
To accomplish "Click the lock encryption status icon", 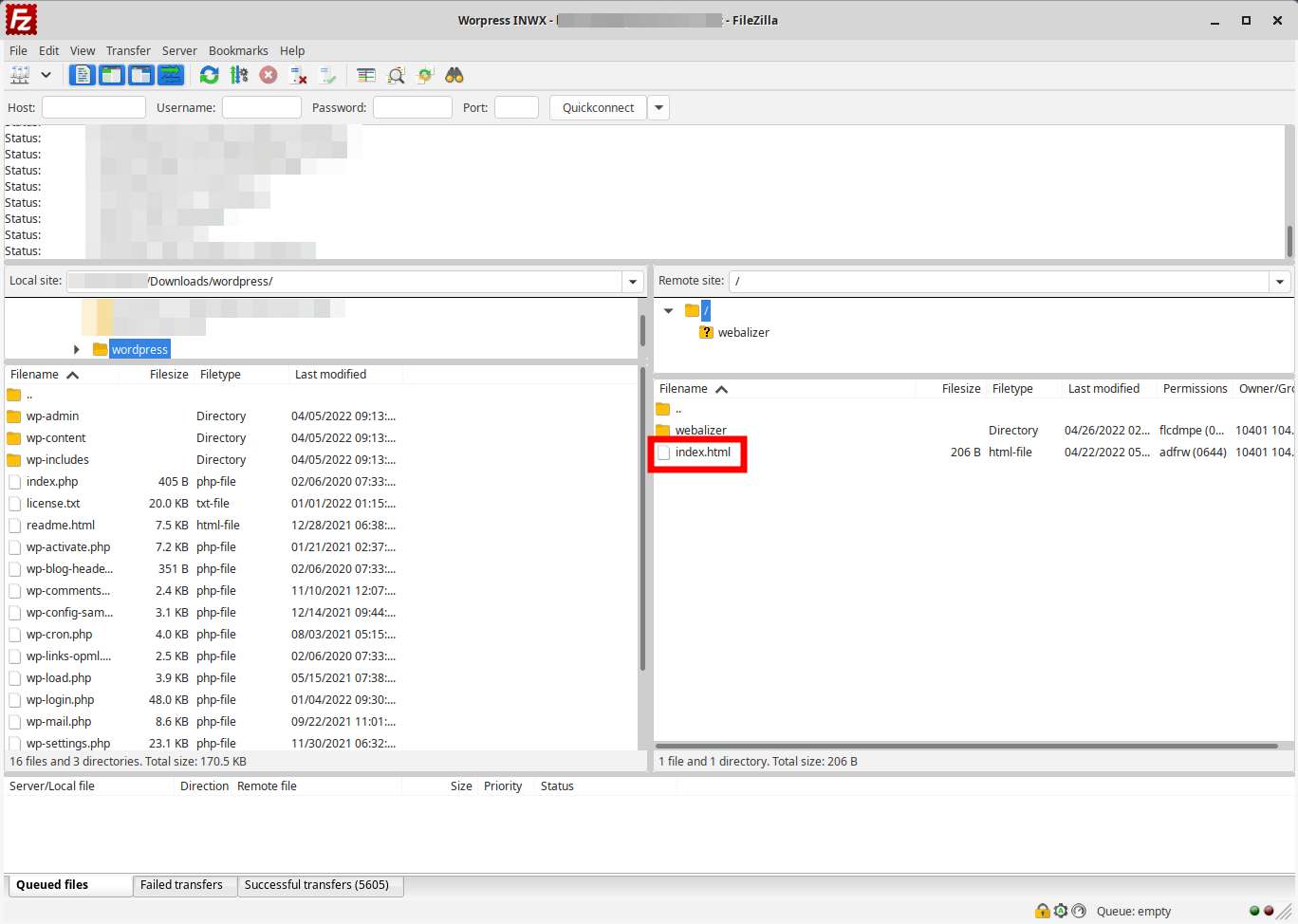I will [x=1043, y=911].
